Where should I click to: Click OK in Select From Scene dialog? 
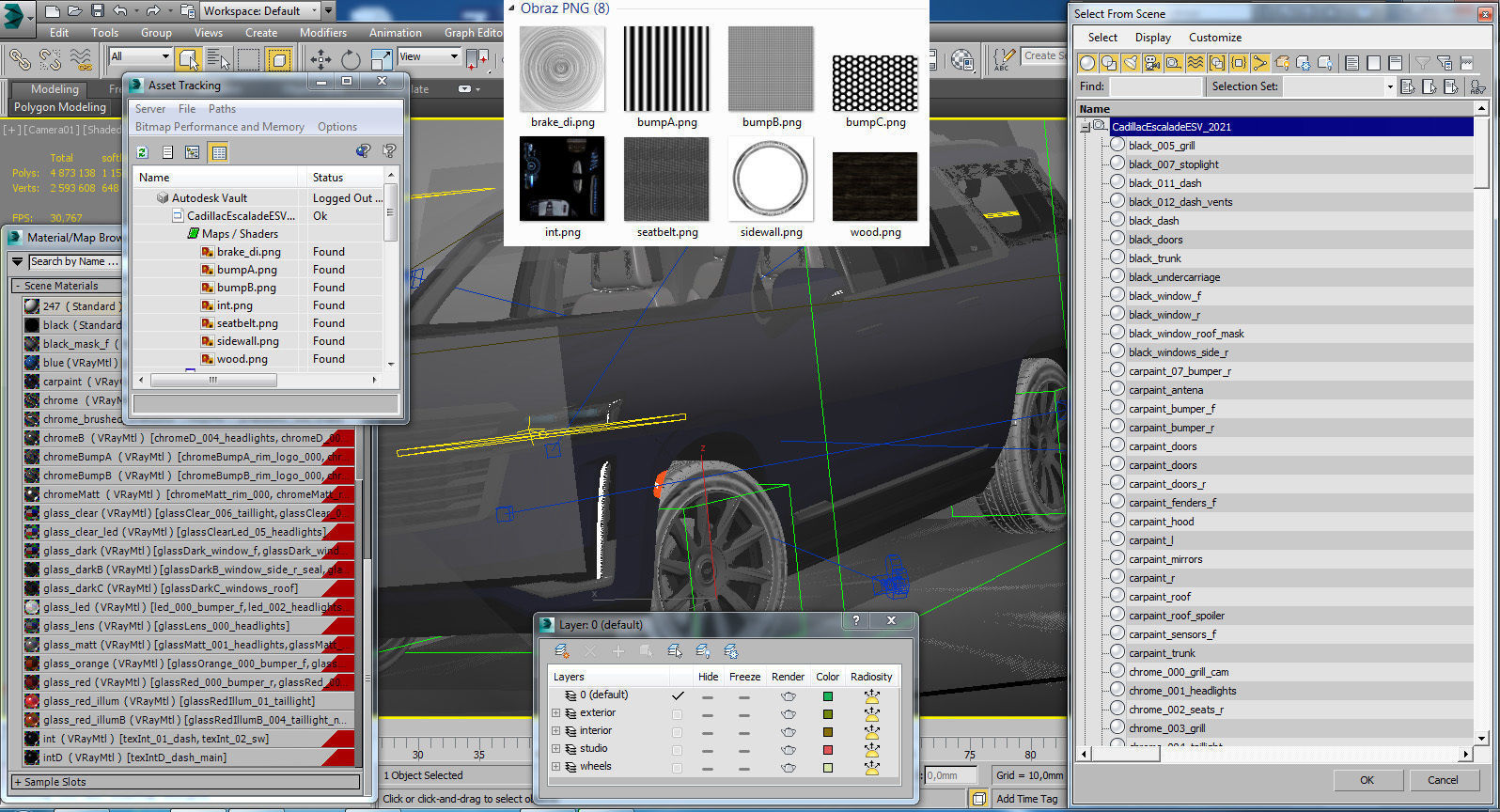[1367, 780]
